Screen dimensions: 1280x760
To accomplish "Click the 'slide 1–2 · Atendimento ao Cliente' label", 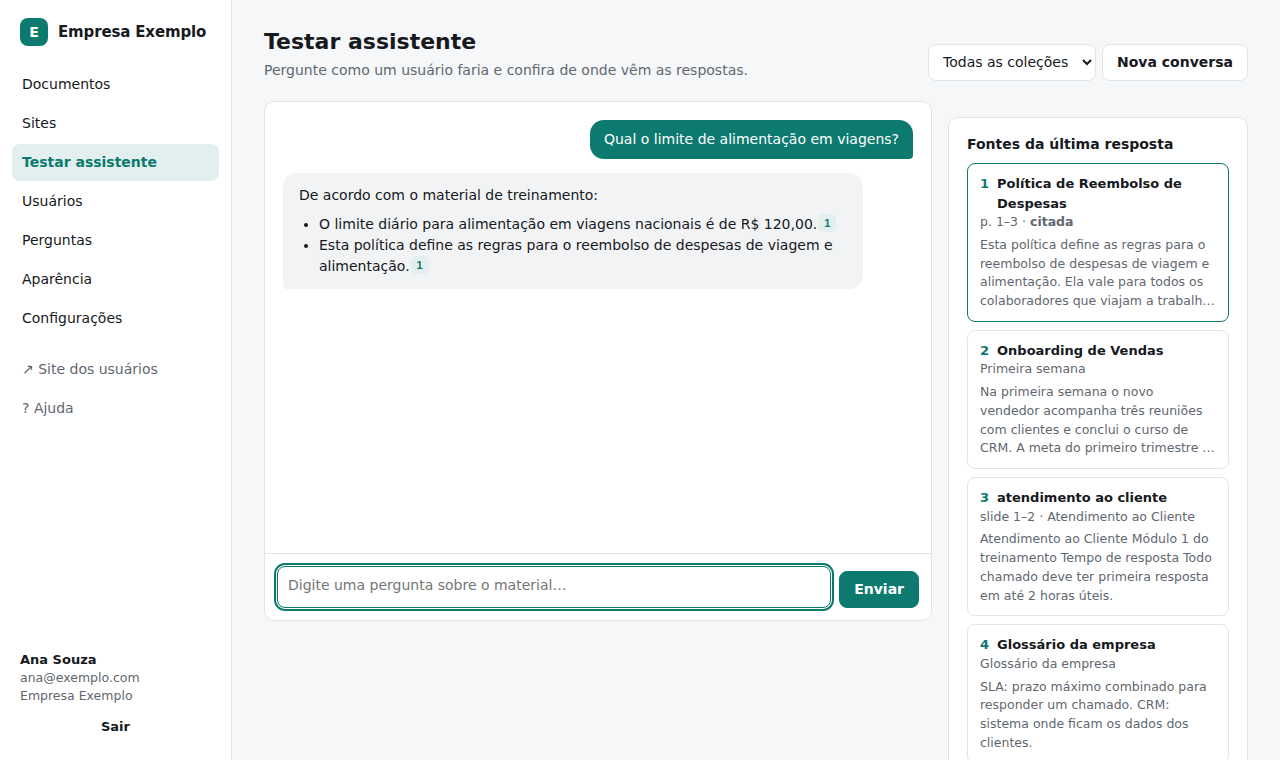I will pos(1087,517).
